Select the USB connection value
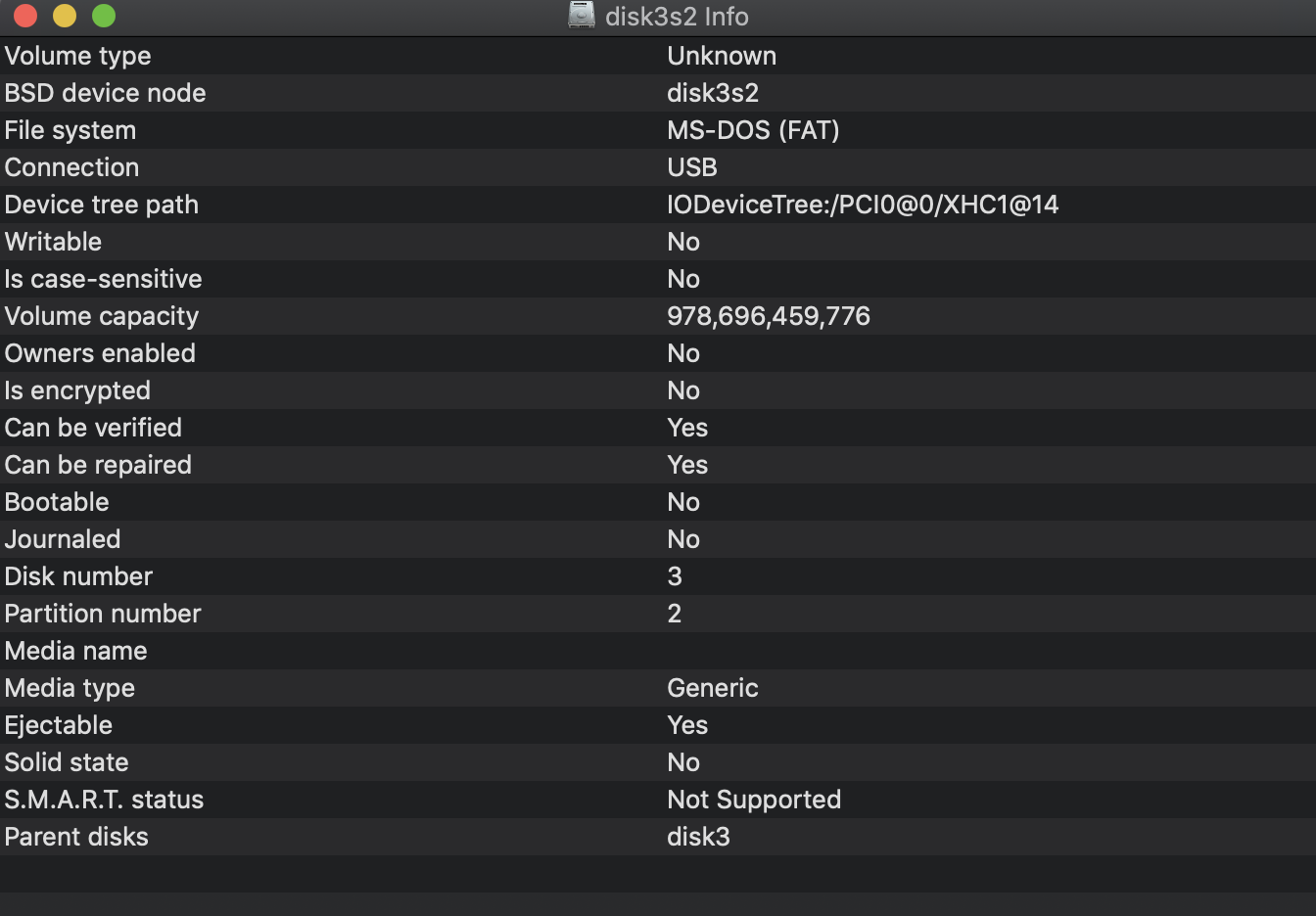This screenshot has height=916, width=1316. click(x=692, y=167)
